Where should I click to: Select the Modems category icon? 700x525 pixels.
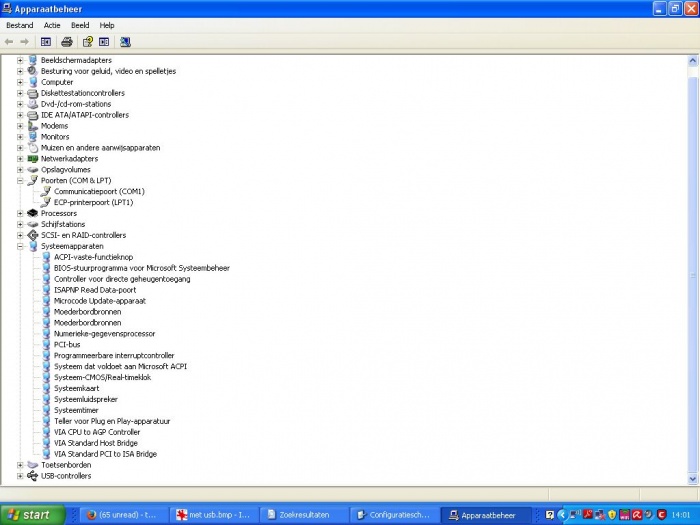[33, 126]
